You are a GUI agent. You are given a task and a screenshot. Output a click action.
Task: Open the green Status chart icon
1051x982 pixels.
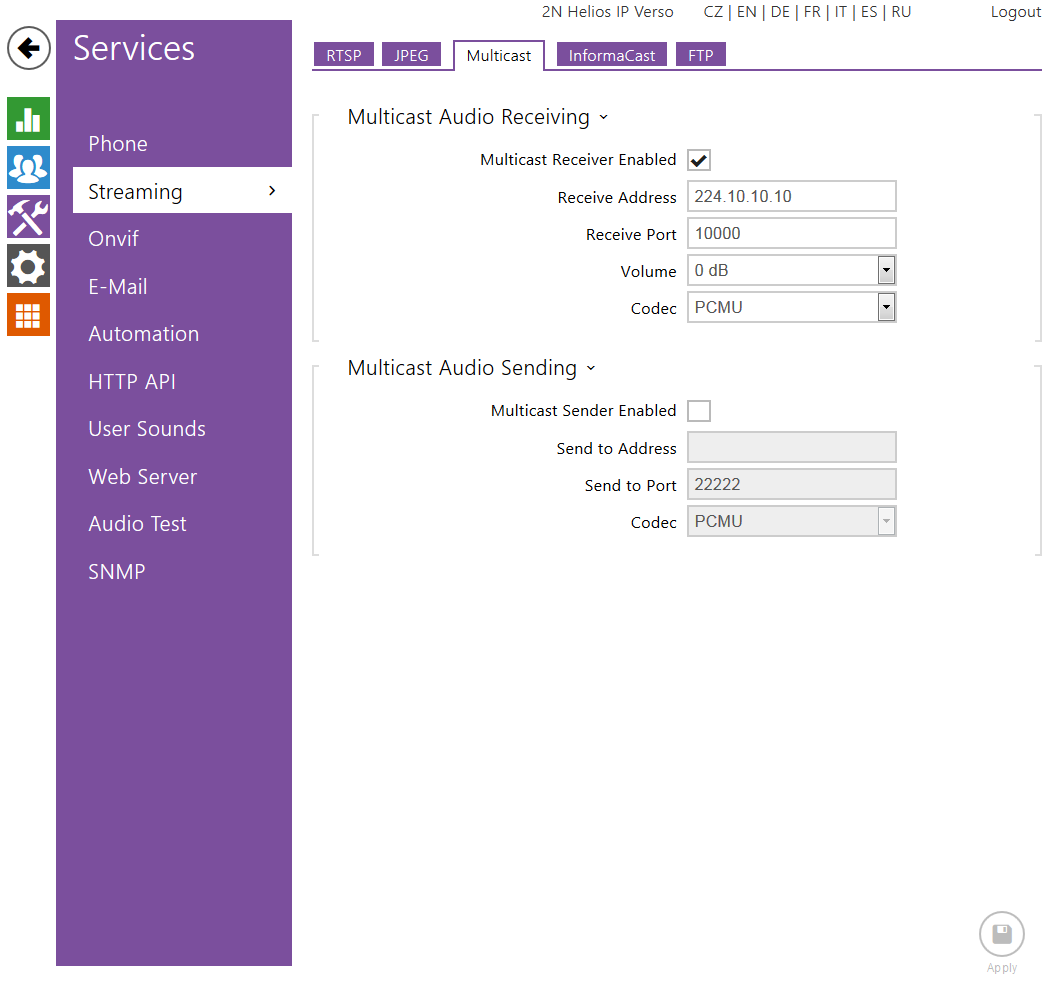(x=28, y=118)
